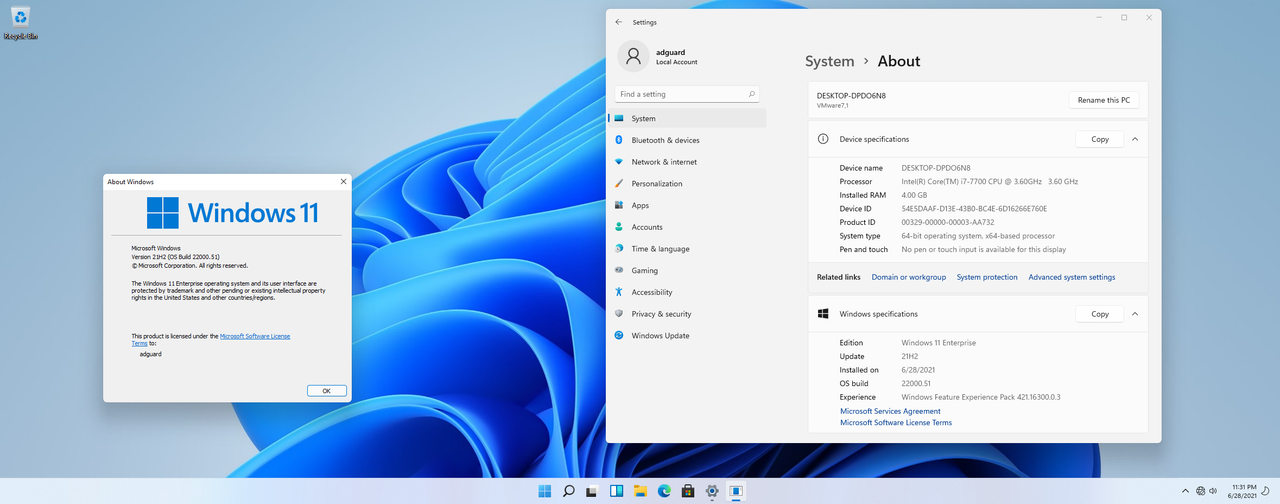Open Advanced system settings link

coord(1072,277)
